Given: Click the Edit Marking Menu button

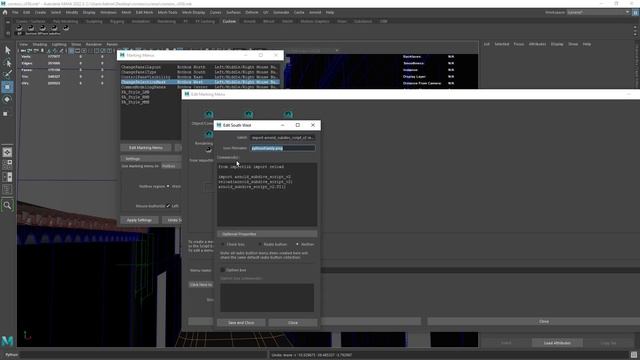Looking at the screenshot, I should (x=146, y=148).
